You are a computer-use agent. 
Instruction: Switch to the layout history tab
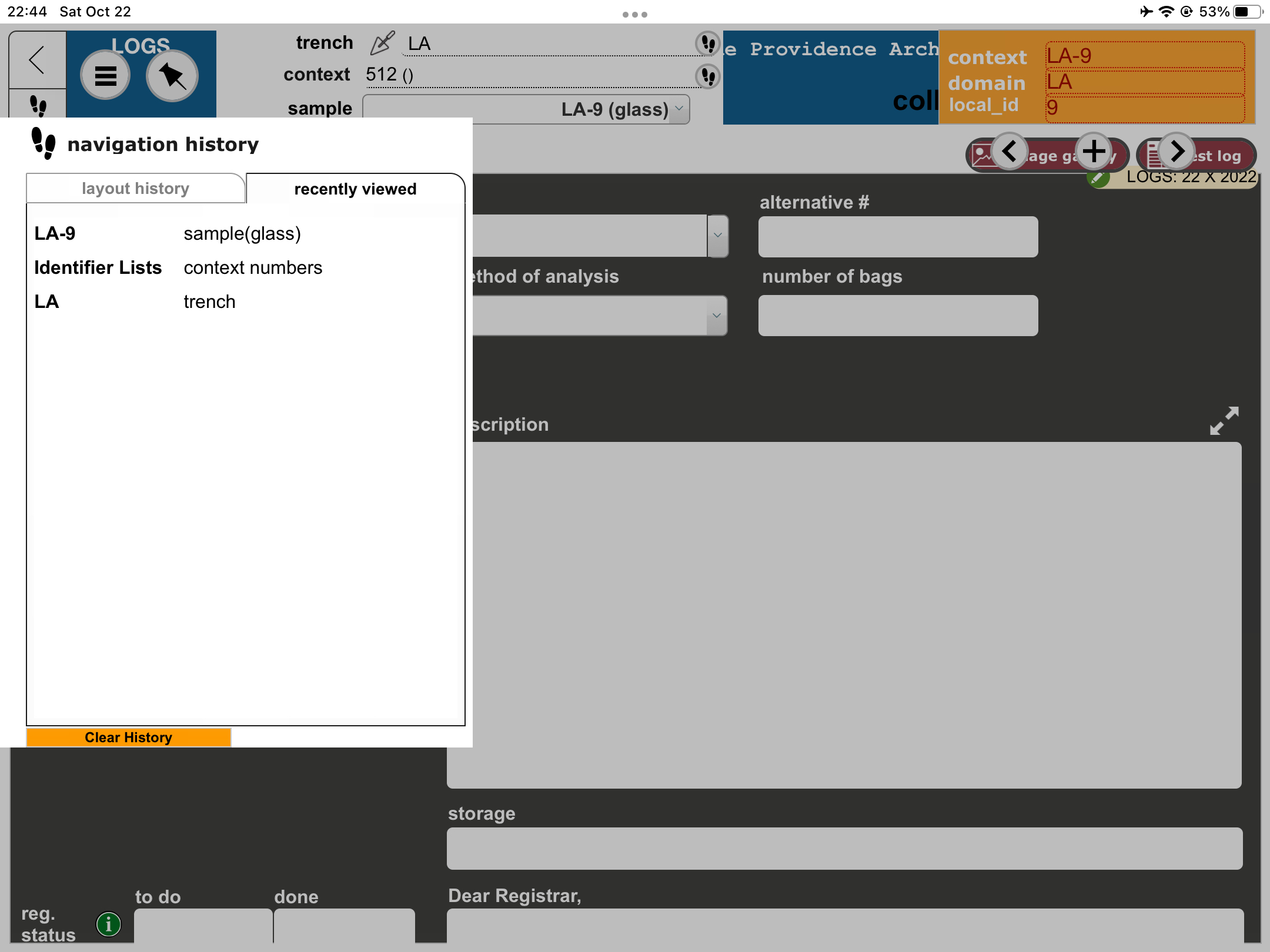[135, 188]
